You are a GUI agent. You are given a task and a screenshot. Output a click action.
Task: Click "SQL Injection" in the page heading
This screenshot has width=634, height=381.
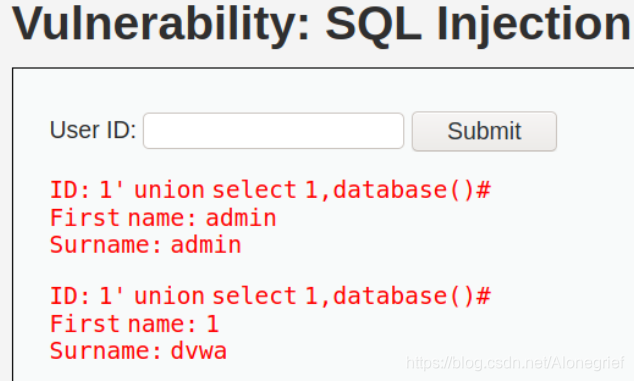coord(479,23)
